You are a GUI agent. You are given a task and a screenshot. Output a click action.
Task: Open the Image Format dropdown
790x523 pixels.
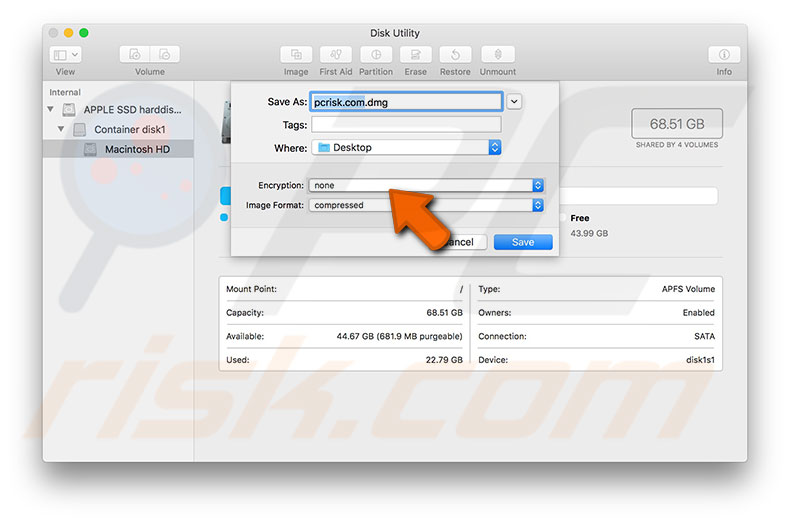click(426, 205)
